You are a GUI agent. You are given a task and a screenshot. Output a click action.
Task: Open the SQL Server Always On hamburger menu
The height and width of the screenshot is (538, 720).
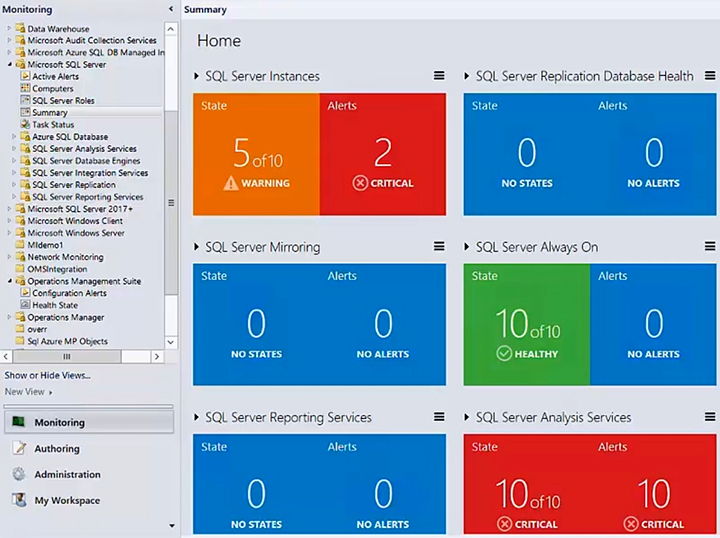(710, 247)
